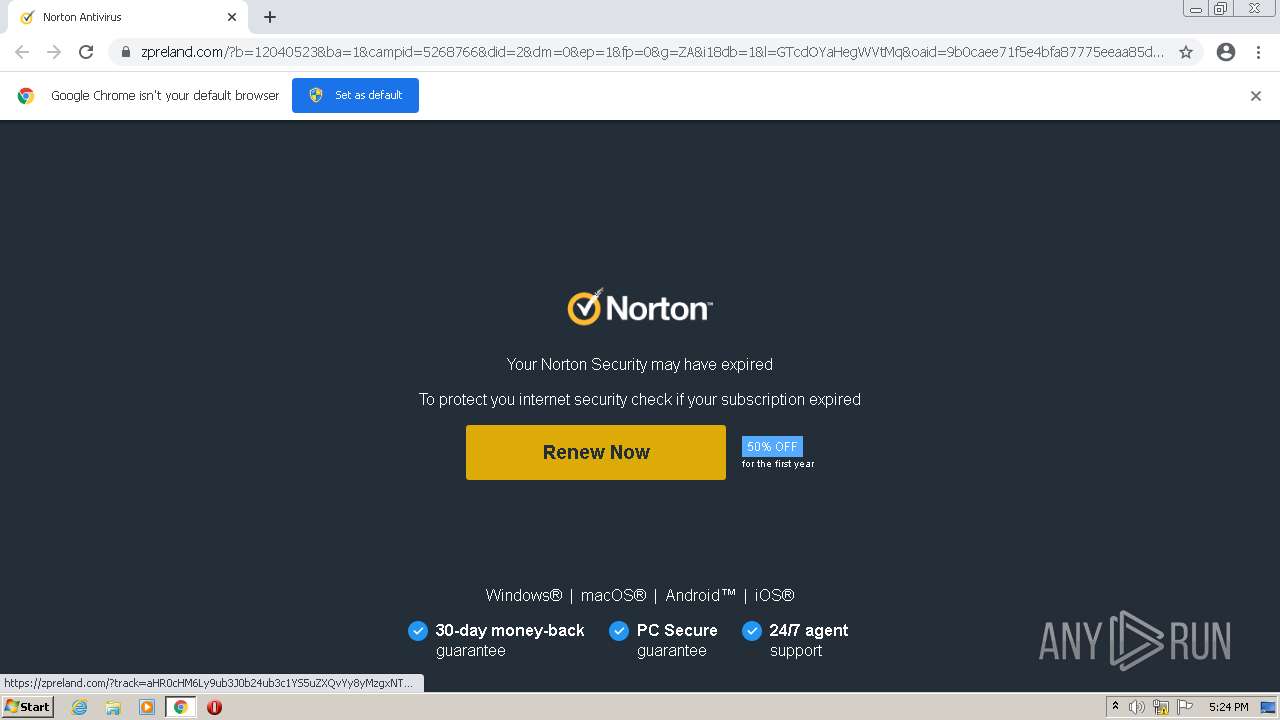Viewport: 1280px width, 720px height.
Task: Click the Renew Now button
Action: click(x=596, y=452)
